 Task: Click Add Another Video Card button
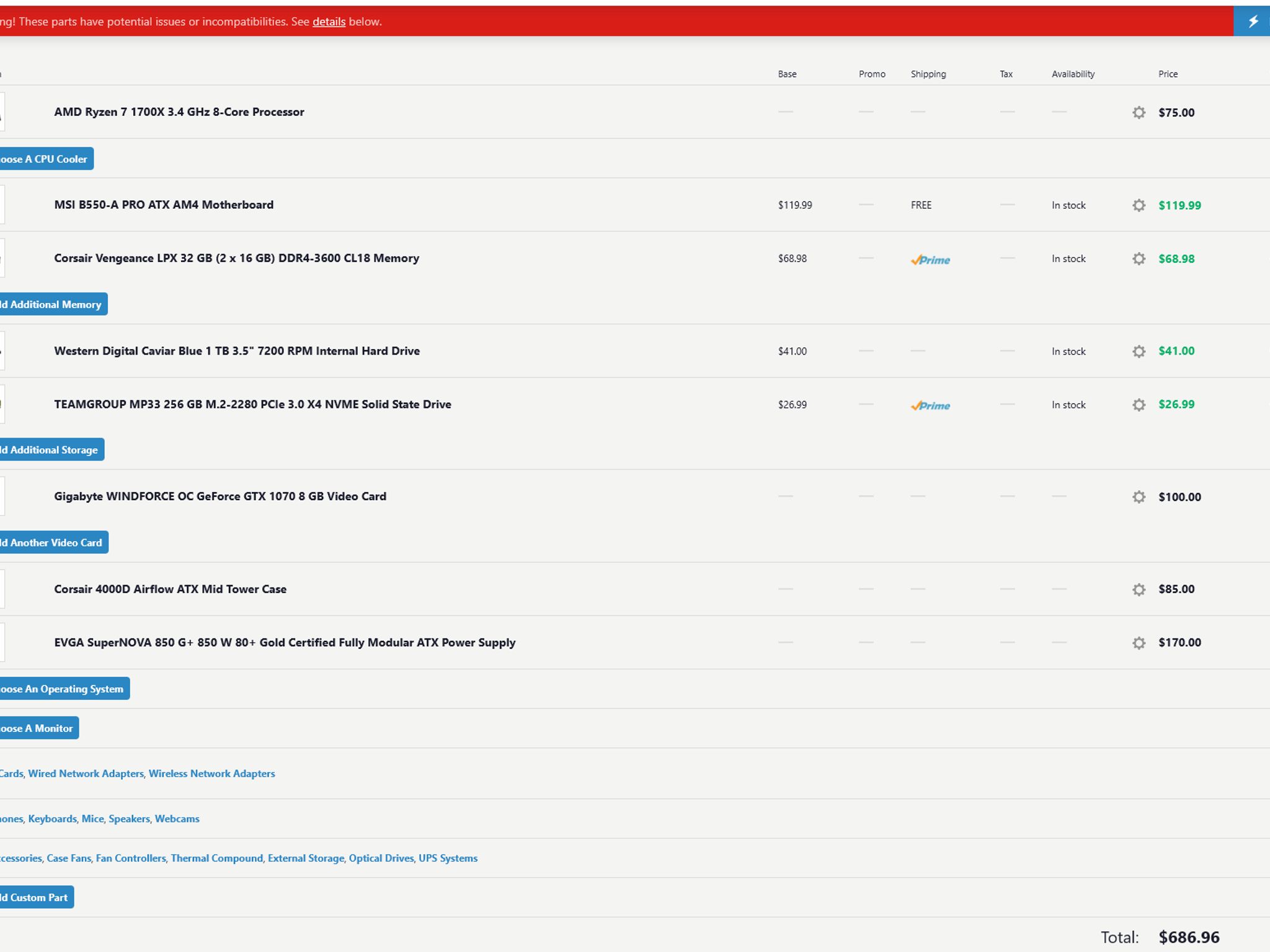(53, 542)
